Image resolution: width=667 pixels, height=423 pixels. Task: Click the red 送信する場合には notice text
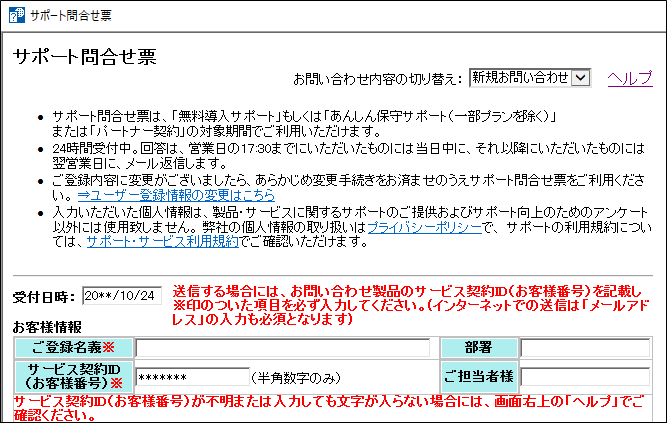pos(410,306)
